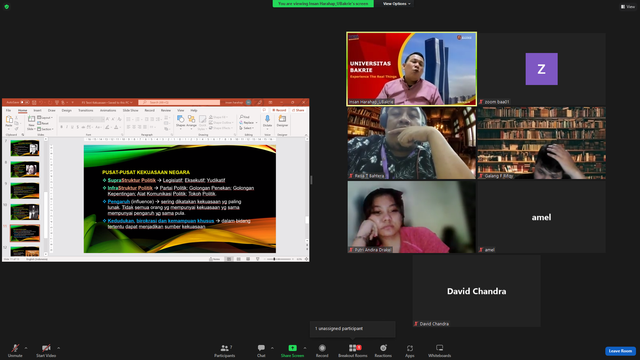Toggle Bold formatting in the ribbon
The width and height of the screenshot is (640, 360).
[x=62, y=127]
